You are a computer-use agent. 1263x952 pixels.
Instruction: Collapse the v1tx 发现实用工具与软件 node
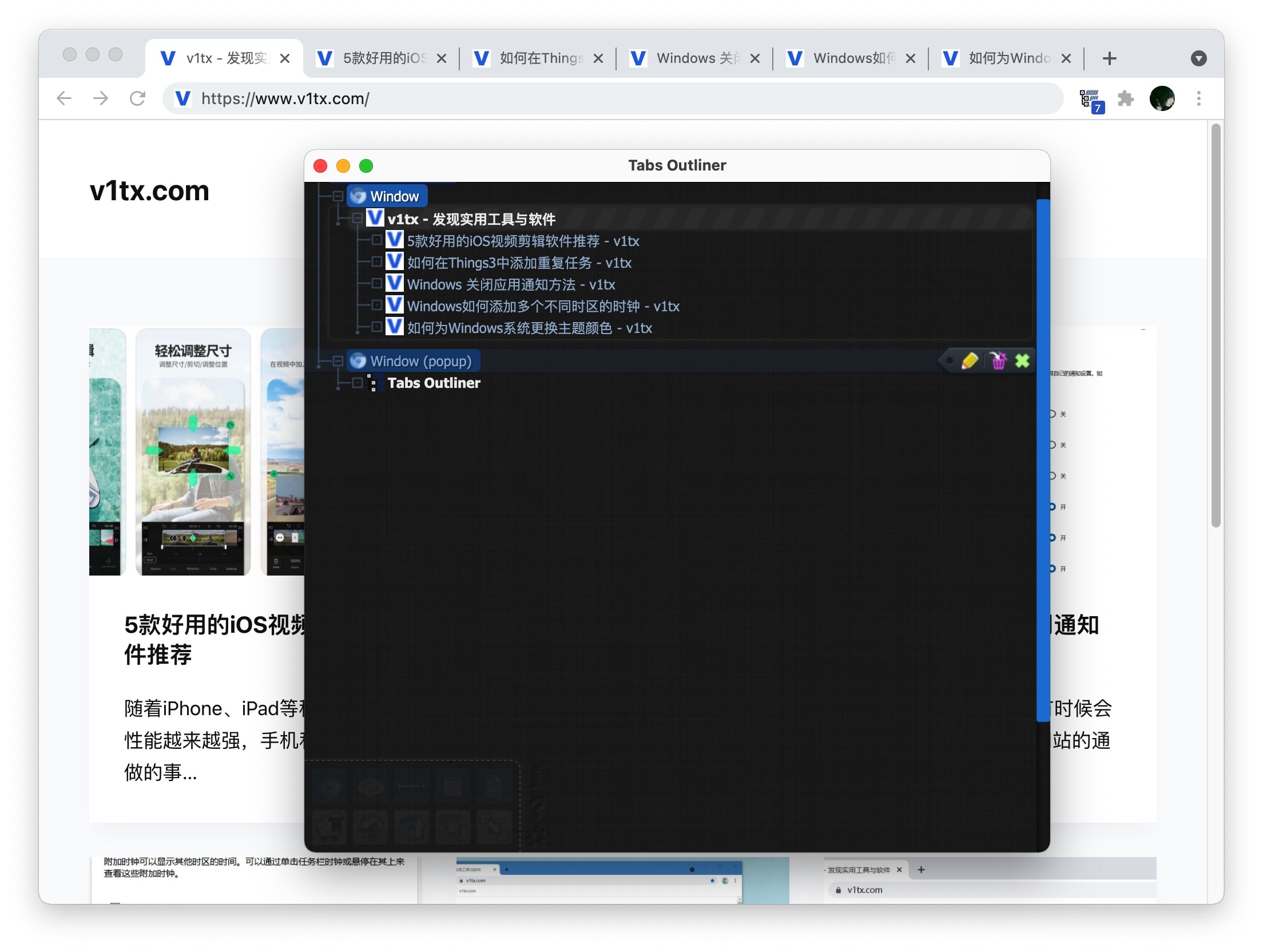(x=358, y=219)
